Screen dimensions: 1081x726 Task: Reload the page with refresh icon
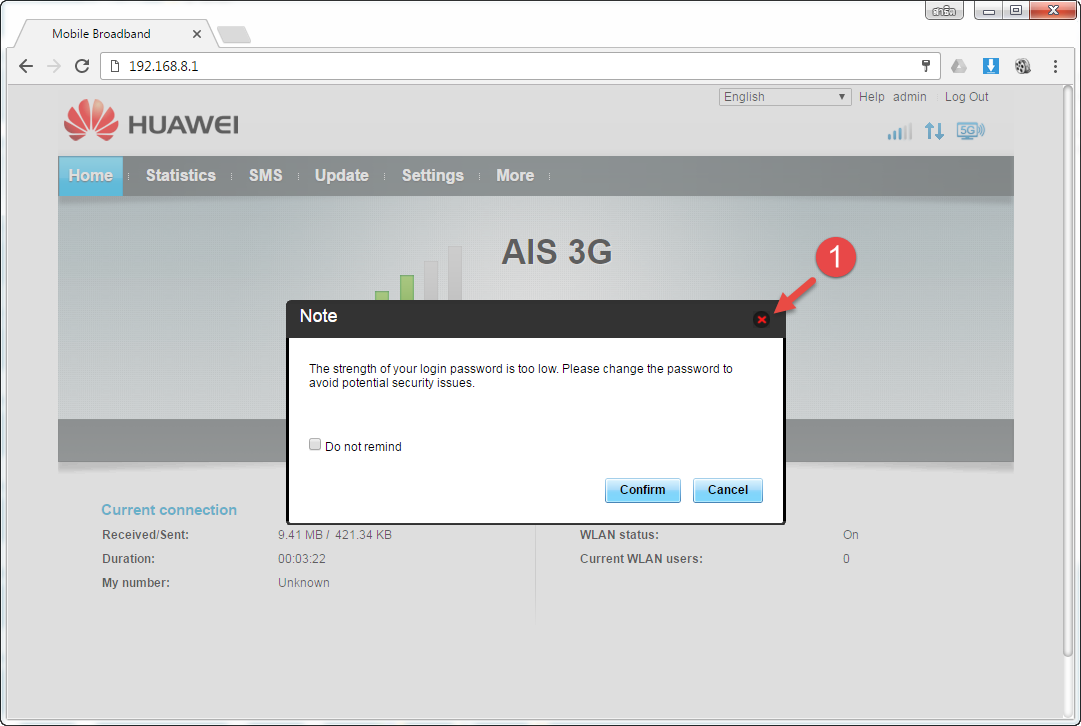[x=82, y=66]
